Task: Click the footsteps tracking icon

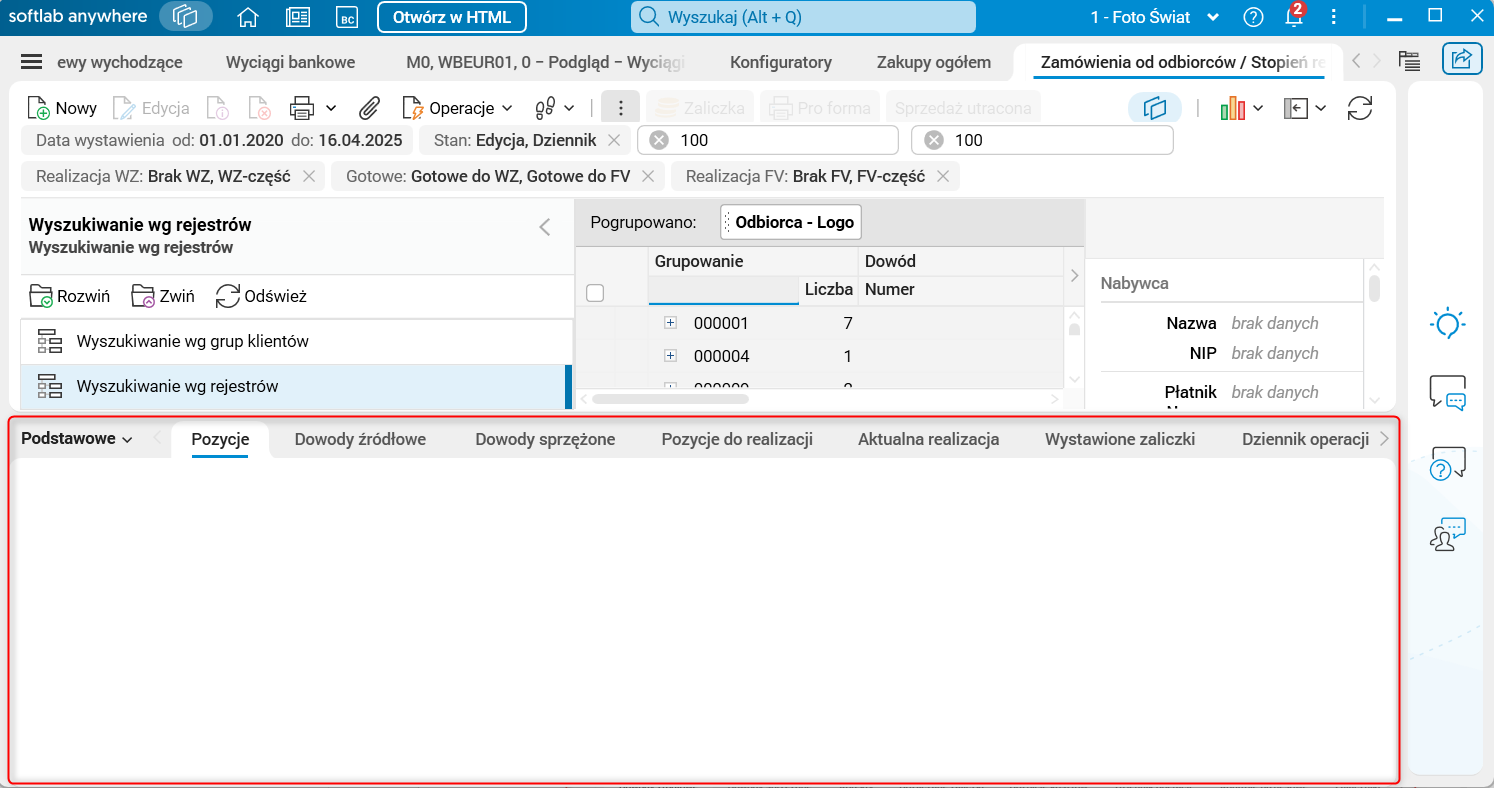Action: [x=546, y=108]
